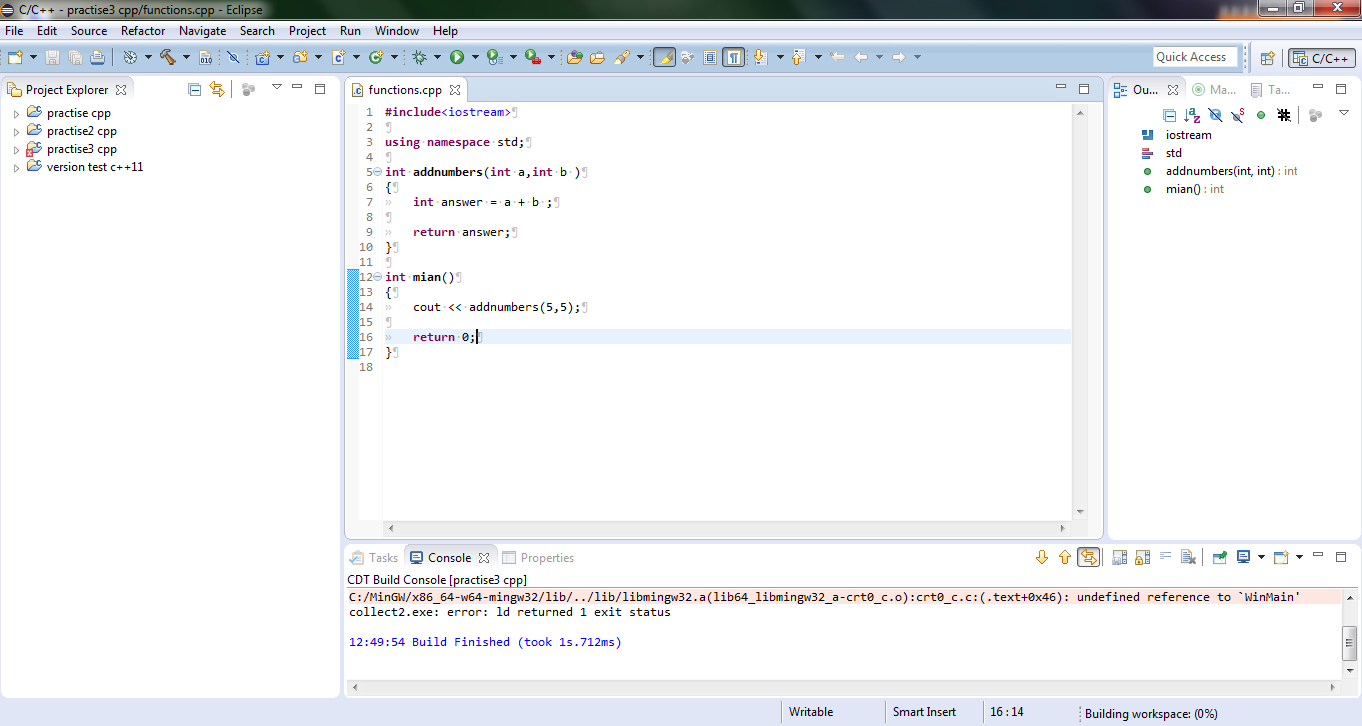Open the Project menu
This screenshot has width=1362, height=726.
pyautogui.click(x=308, y=31)
